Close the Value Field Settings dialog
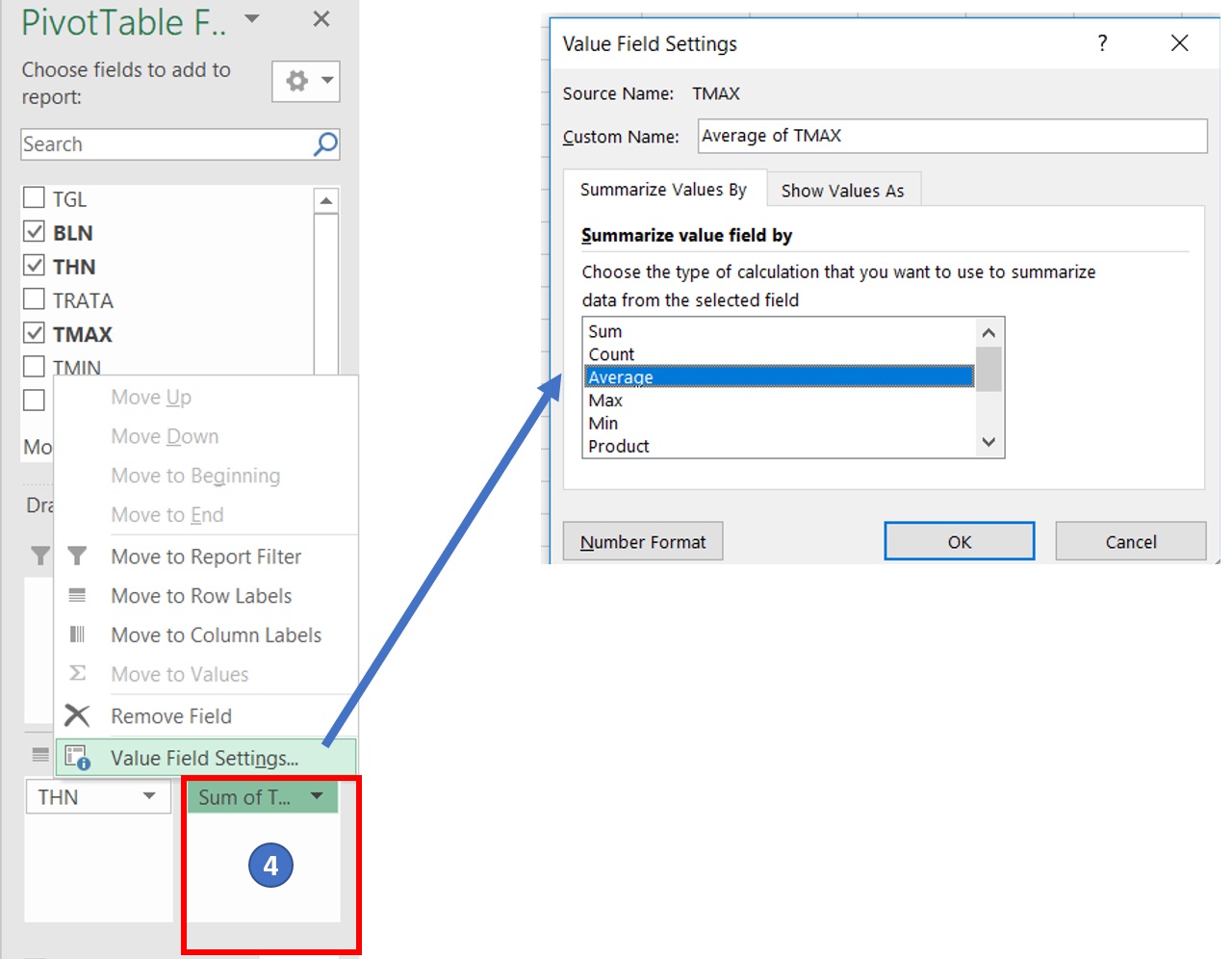The width and height of the screenshot is (1232, 959). point(1179,42)
